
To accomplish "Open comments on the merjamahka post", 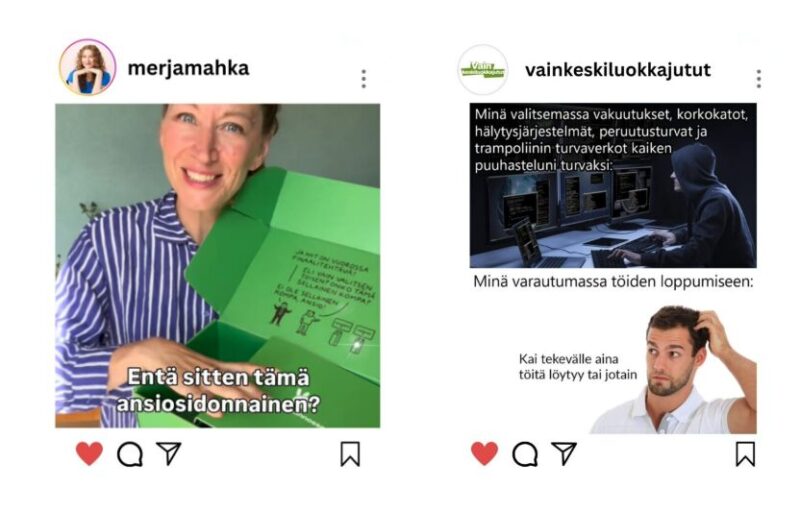I will (130, 454).
